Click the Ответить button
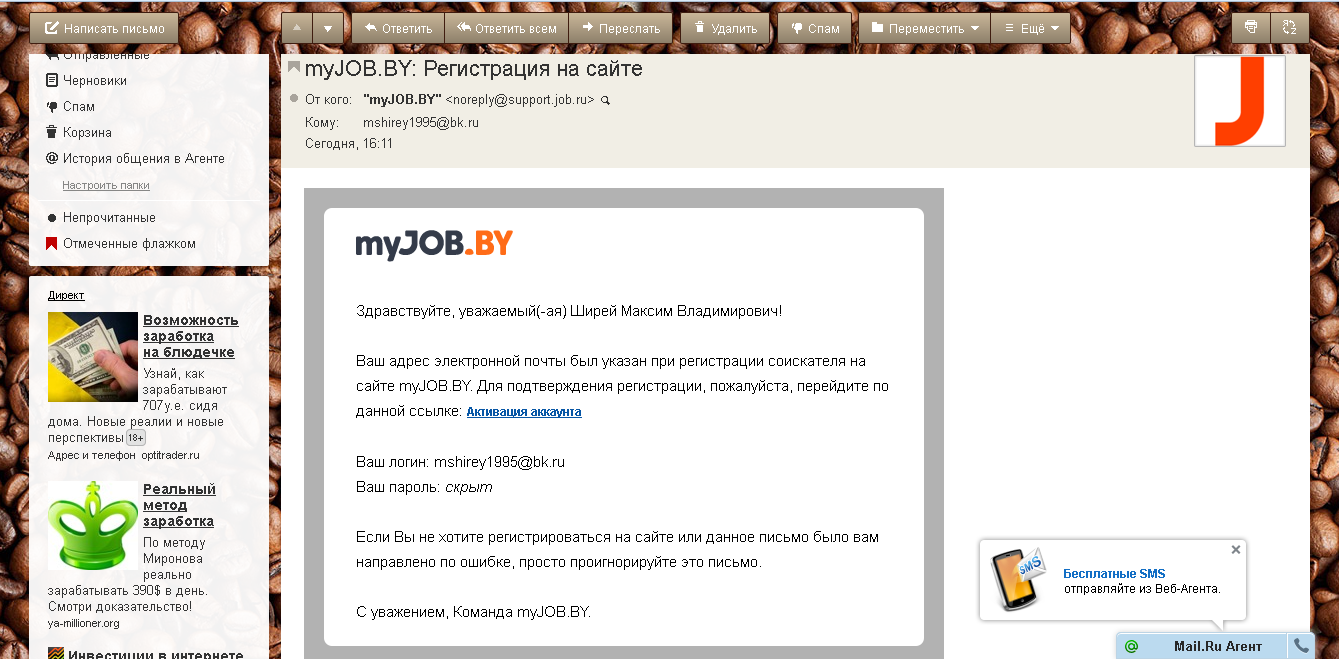Viewport: 1339px width, 659px height. pos(398,28)
